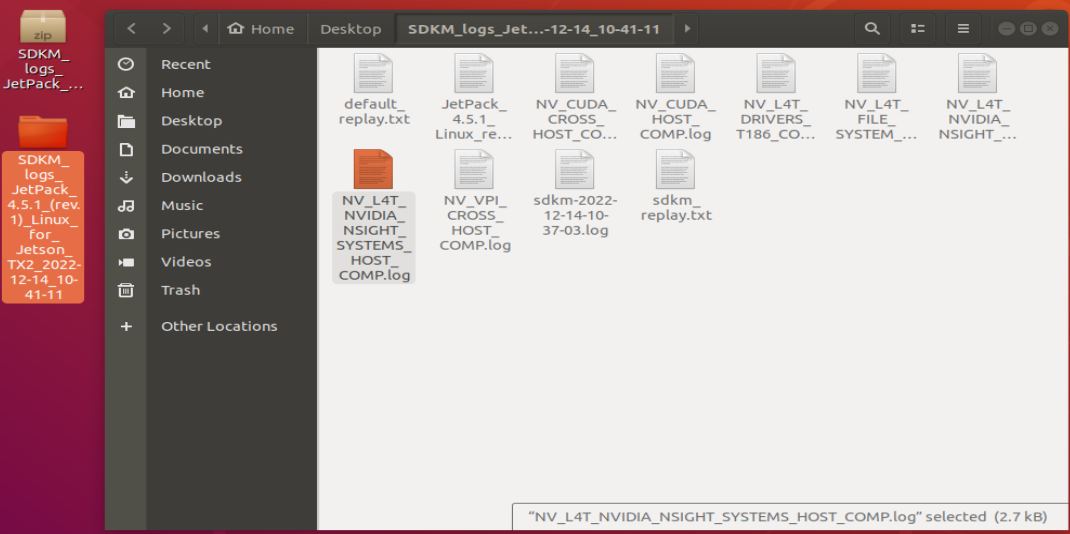Image resolution: width=1070 pixels, height=534 pixels.
Task: Go forward with the forward arrow button
Action: (167, 29)
